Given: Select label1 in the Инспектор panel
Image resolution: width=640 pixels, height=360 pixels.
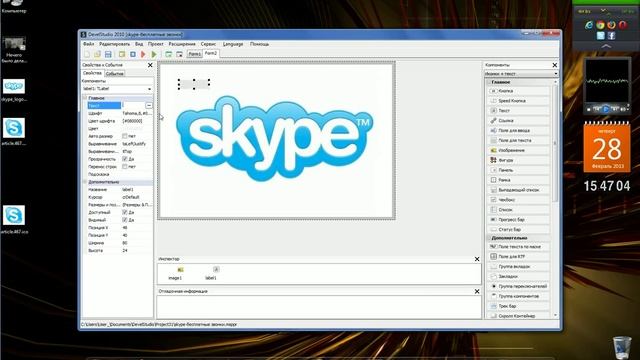Looking at the screenshot, I should [x=211, y=273].
